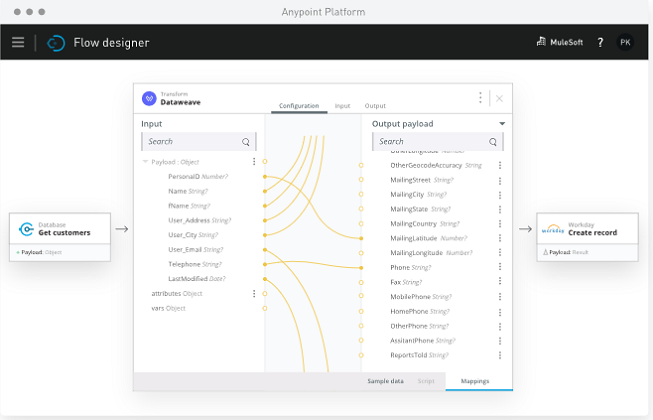Click the MailingLatitude output connector node

[x=361, y=239]
